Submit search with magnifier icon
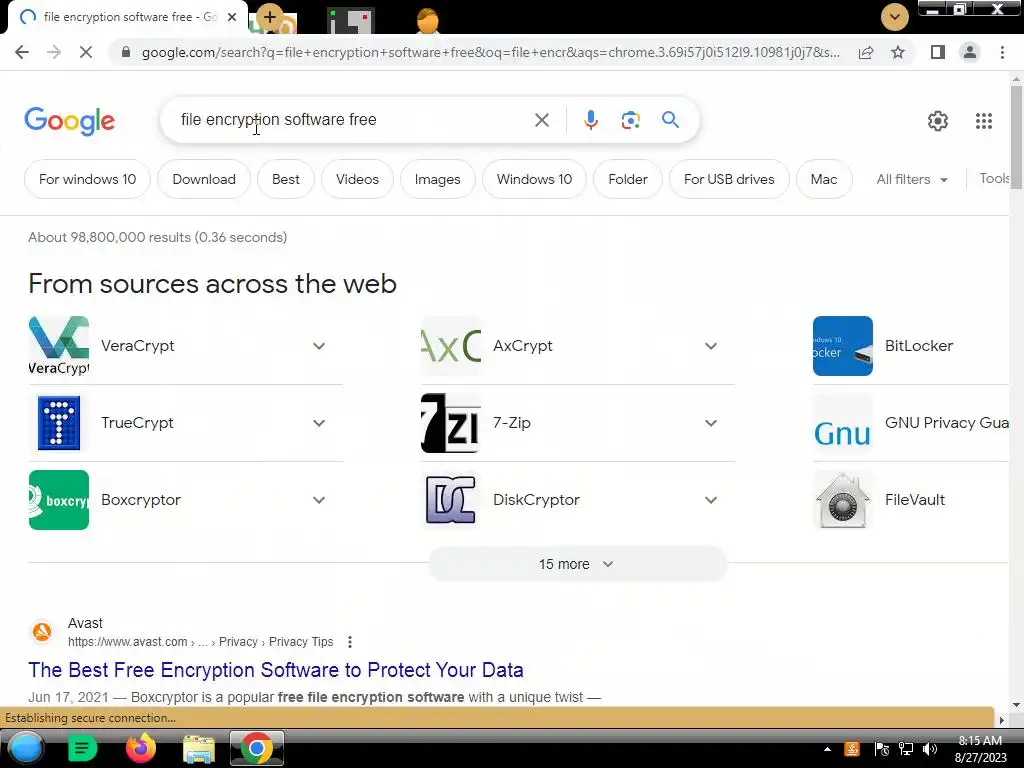 tap(670, 120)
